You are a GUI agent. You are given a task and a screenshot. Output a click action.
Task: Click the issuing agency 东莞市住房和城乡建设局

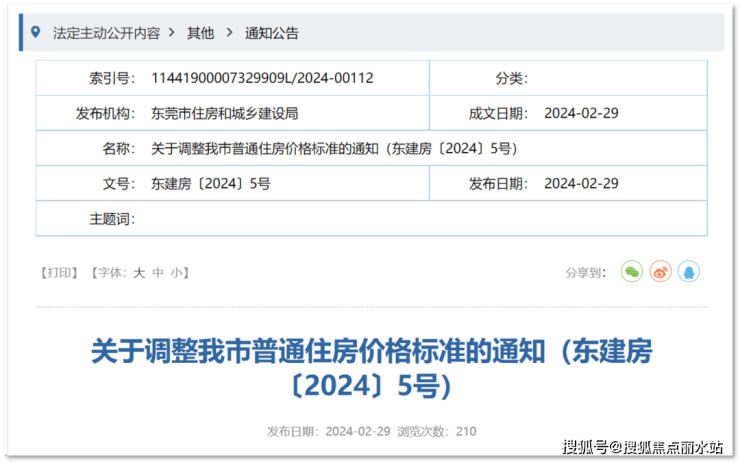tap(225, 113)
